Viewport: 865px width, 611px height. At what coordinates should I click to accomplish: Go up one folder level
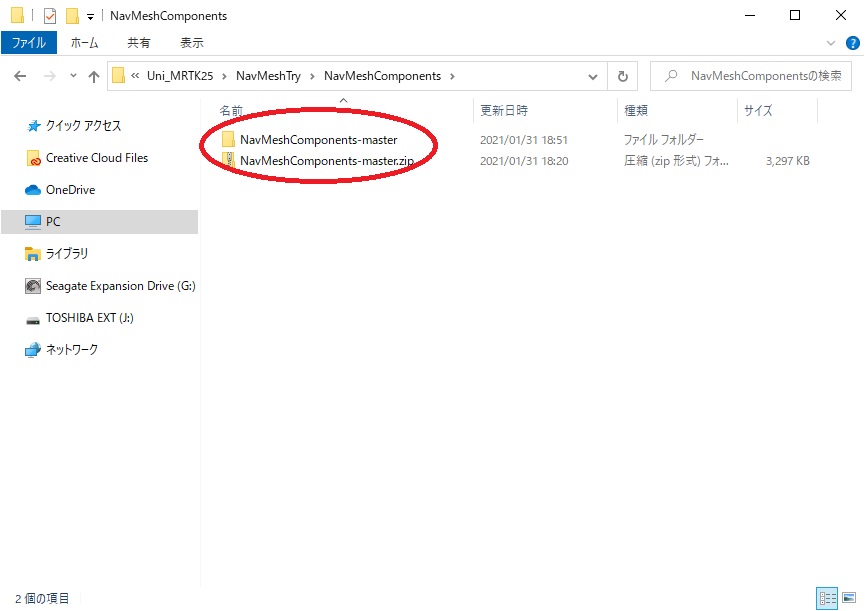94,76
